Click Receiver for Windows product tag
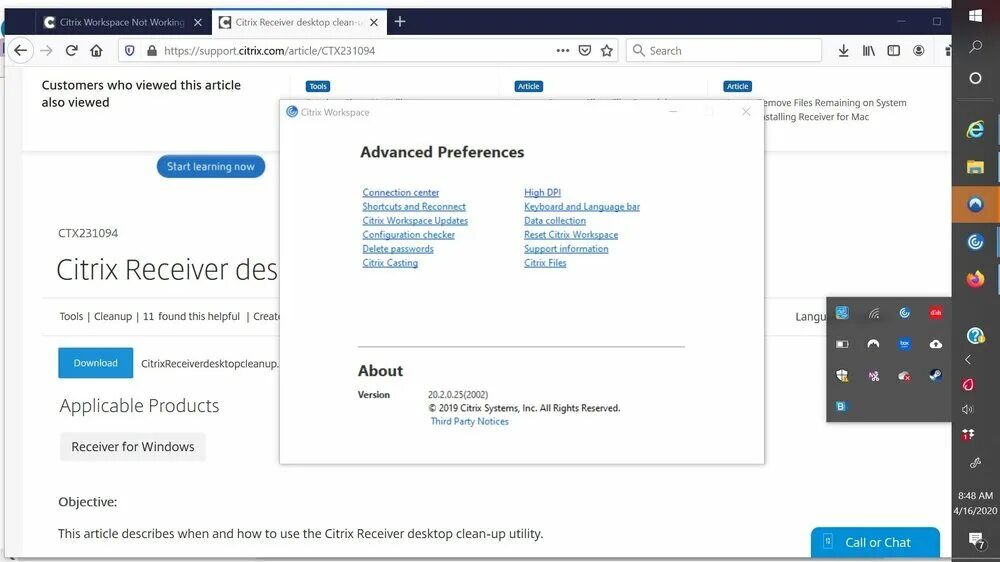 coord(133,447)
